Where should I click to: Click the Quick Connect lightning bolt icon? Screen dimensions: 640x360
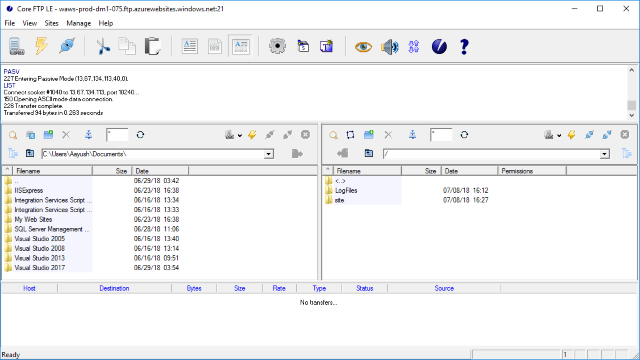point(41,46)
